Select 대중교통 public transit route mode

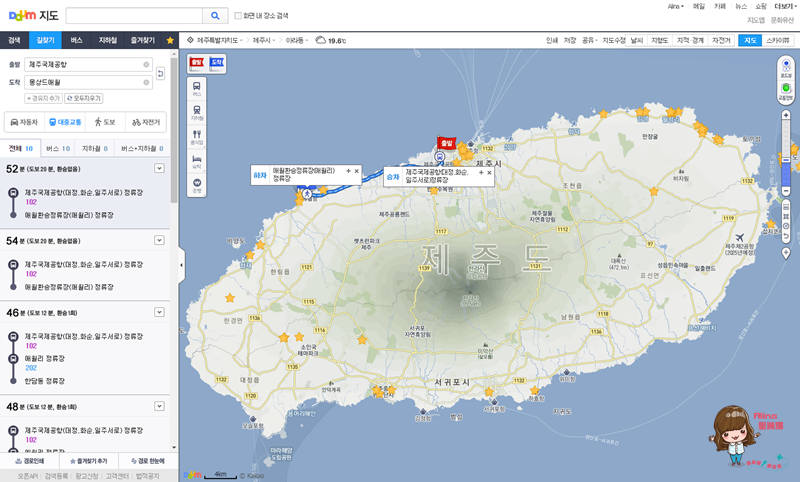[65, 122]
